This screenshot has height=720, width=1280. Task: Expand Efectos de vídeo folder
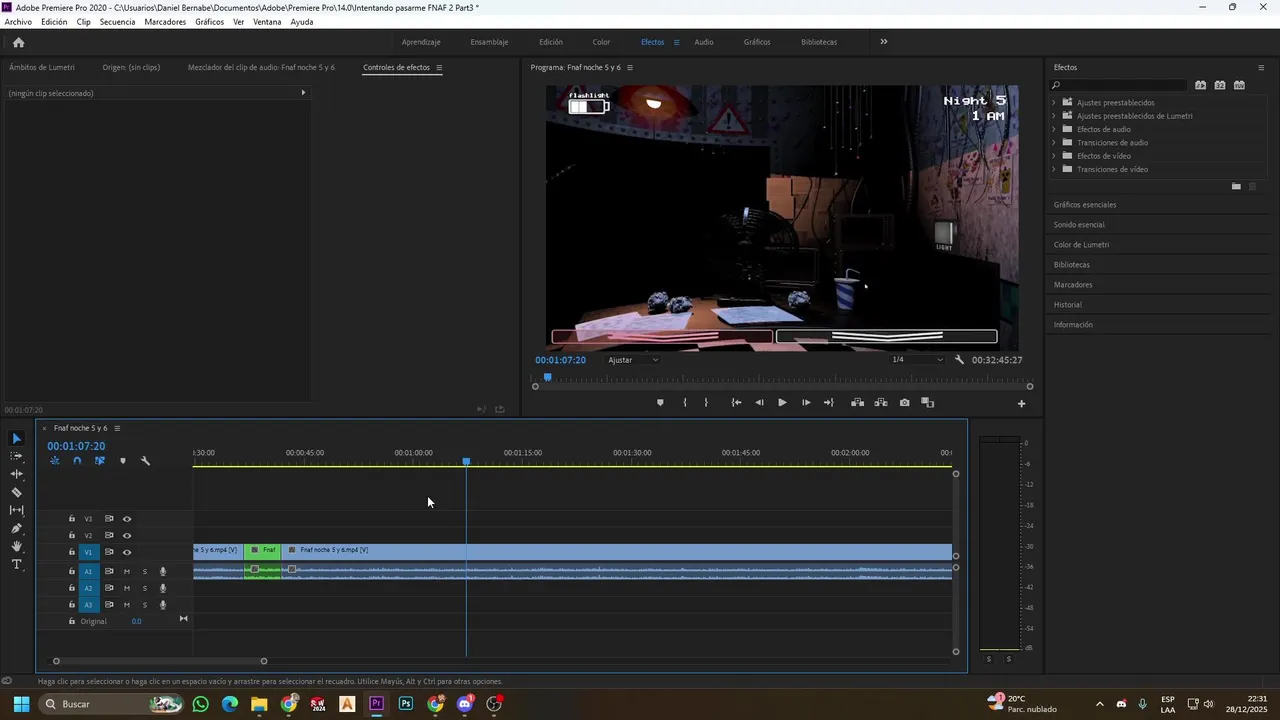click(1054, 156)
